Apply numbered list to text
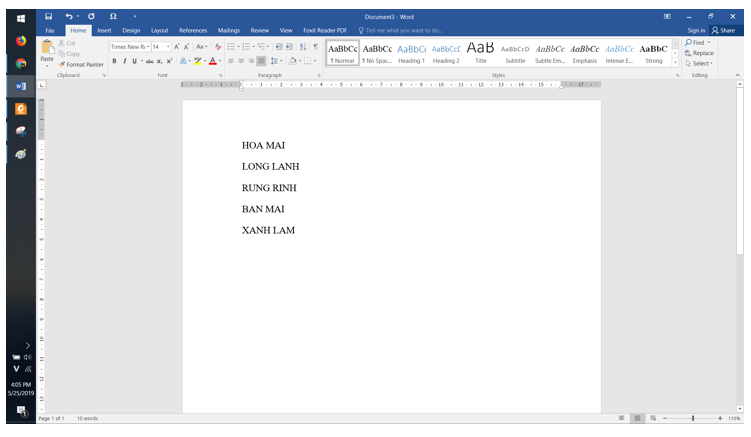The image size is (751, 437). click(x=246, y=46)
